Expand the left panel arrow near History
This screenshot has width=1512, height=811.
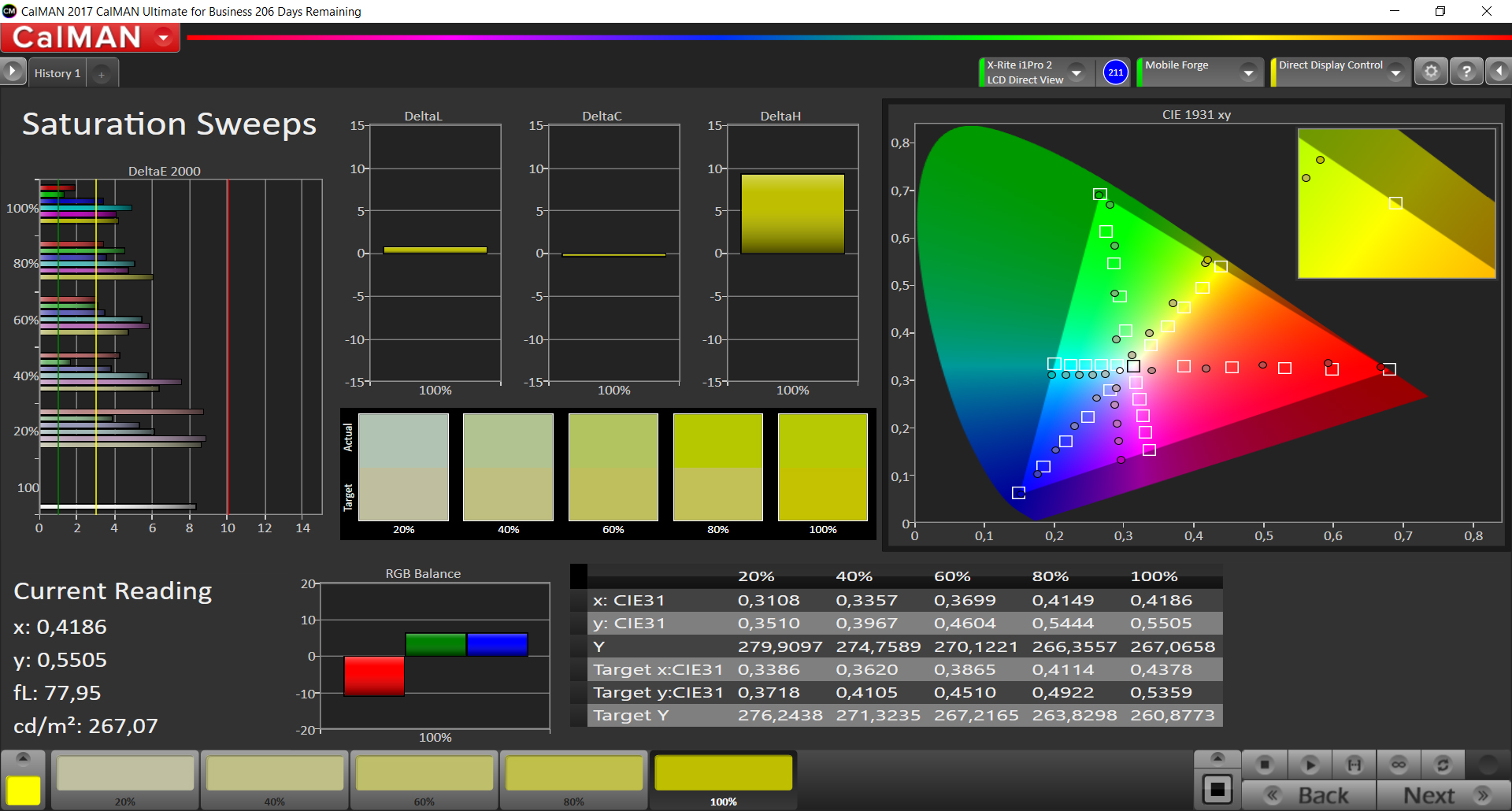[13, 72]
